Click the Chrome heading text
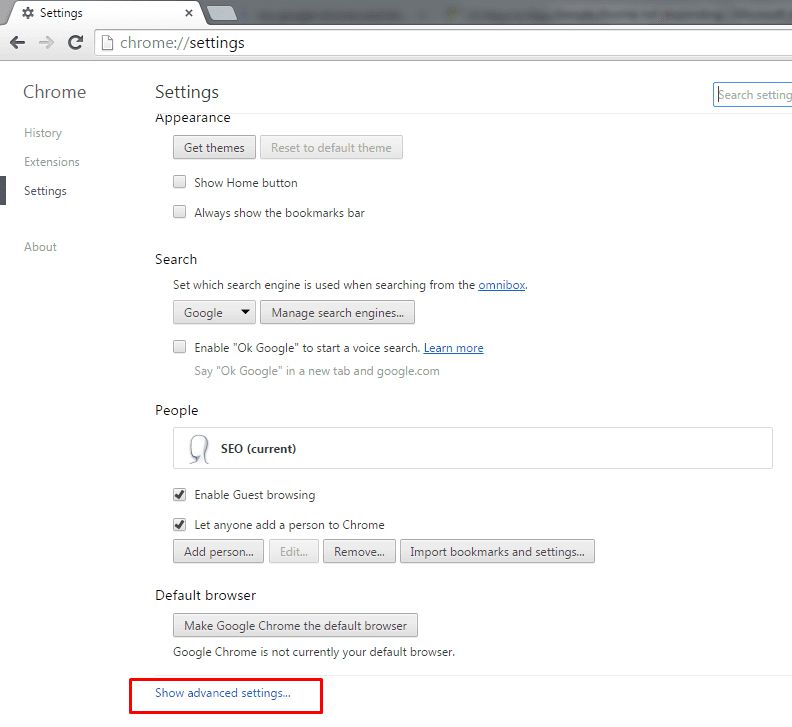The image size is (792, 727). (x=55, y=92)
